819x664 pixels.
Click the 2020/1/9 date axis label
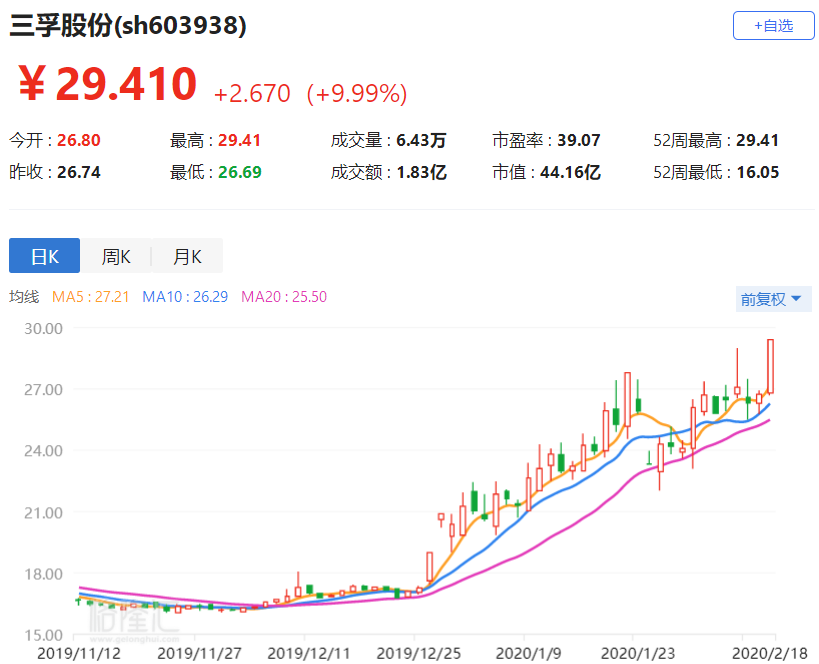click(528, 653)
